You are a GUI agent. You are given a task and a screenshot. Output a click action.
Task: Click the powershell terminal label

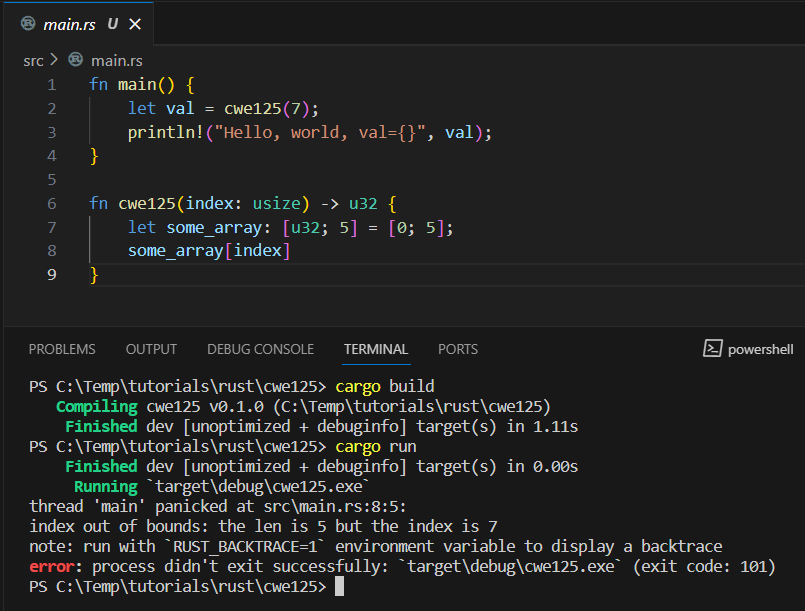pos(760,349)
